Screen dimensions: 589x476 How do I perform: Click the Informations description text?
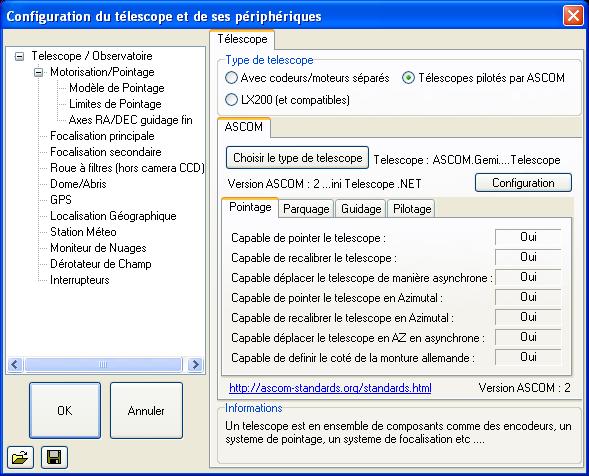(398, 432)
